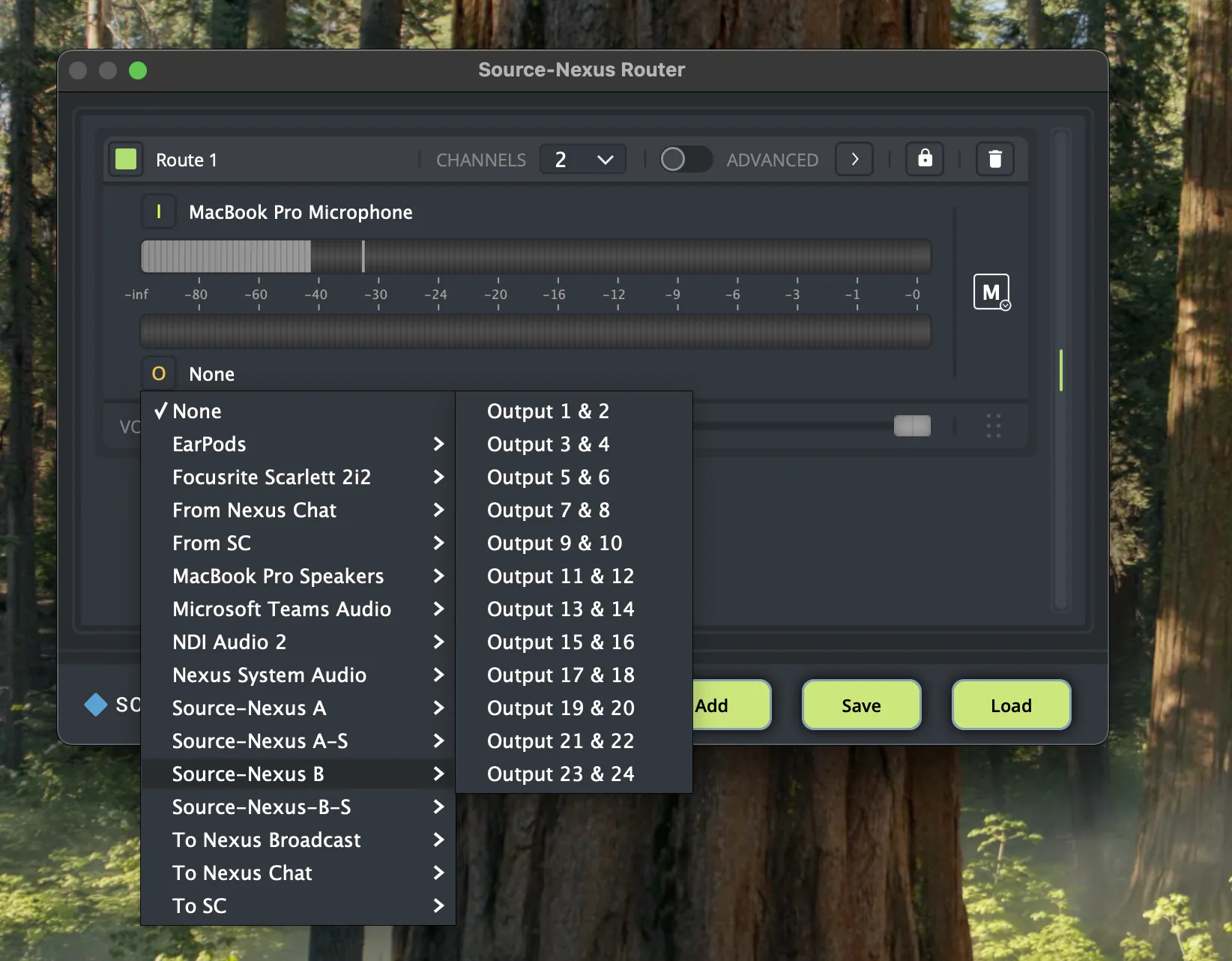1232x961 pixels.
Task: Click the Mute M button
Action: pos(991,292)
